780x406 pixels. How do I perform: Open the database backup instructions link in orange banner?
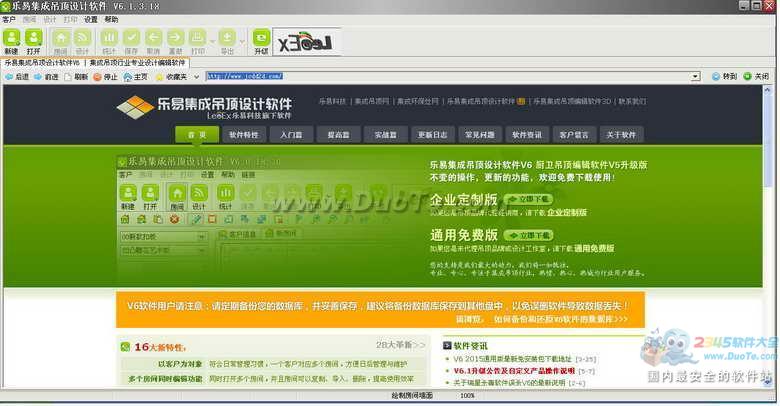561,319
